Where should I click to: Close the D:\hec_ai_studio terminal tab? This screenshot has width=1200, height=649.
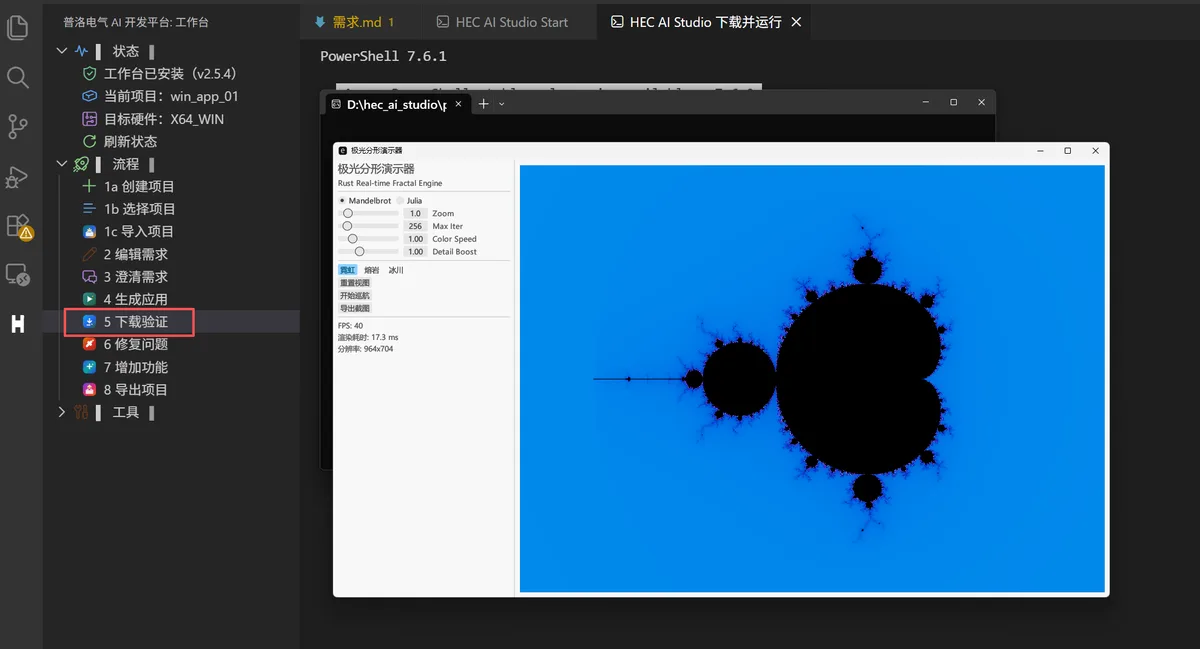pyautogui.click(x=459, y=104)
